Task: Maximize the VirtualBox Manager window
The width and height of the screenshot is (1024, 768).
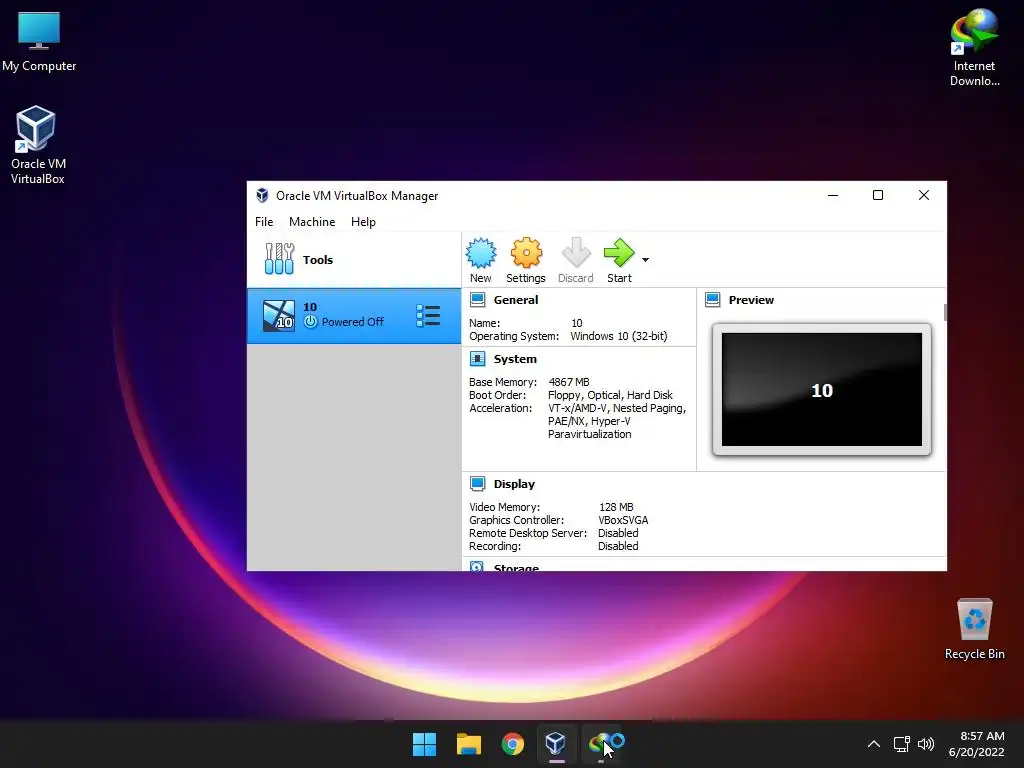Action: (878, 195)
